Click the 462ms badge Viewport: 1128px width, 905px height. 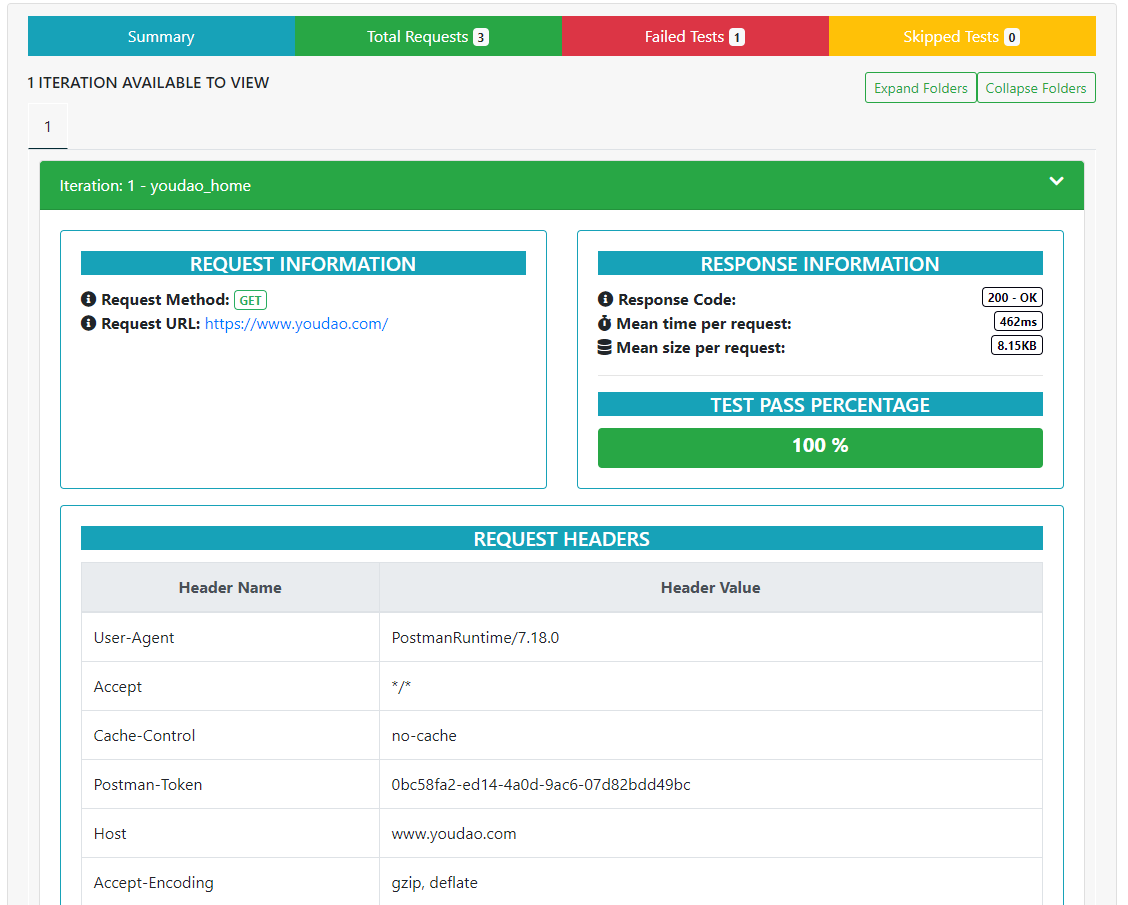pos(1018,322)
